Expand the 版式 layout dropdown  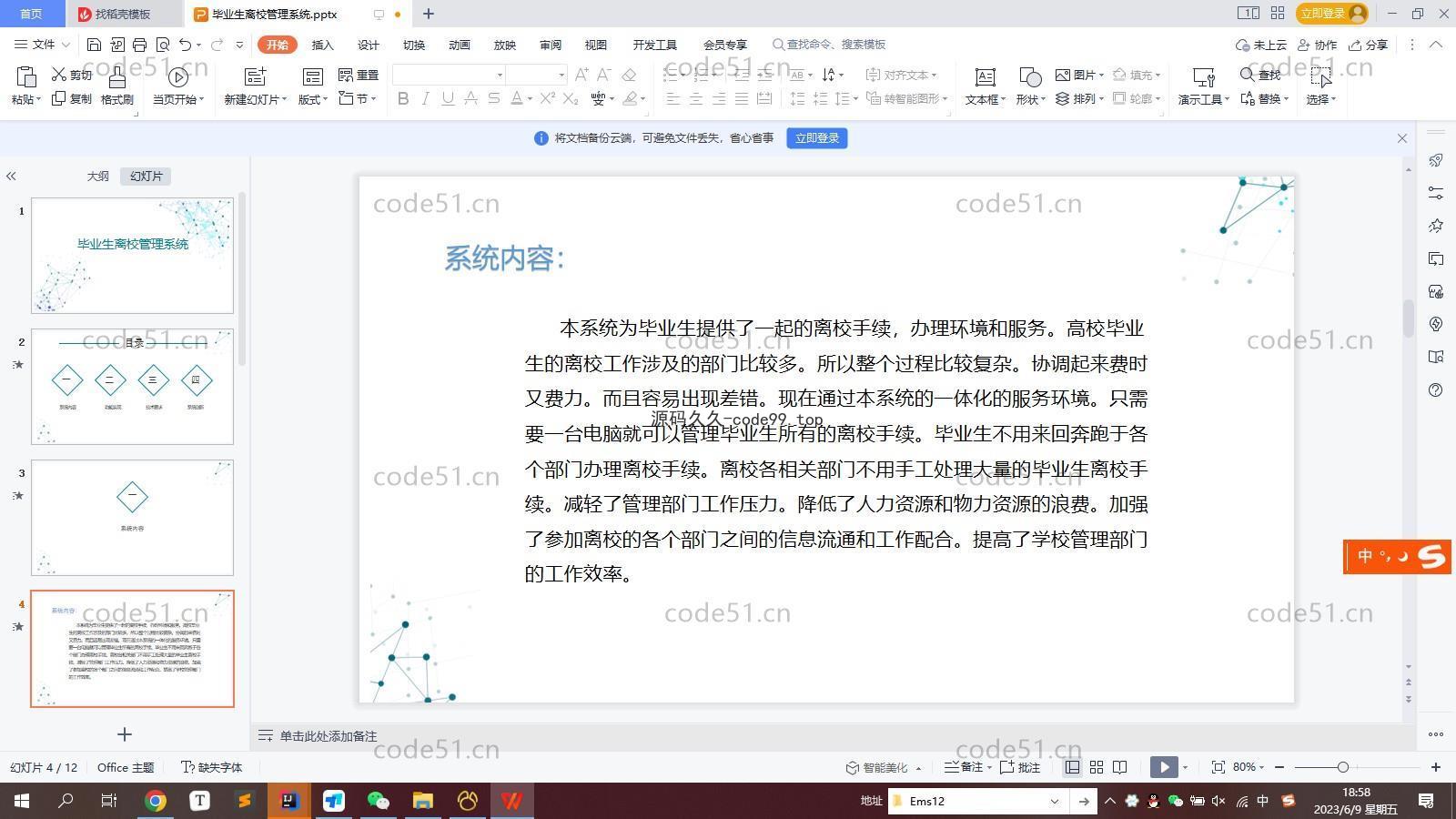[313, 99]
